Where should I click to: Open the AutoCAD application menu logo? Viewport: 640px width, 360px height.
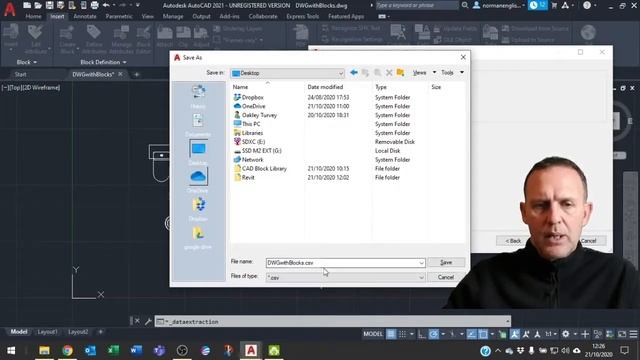click(x=9, y=8)
